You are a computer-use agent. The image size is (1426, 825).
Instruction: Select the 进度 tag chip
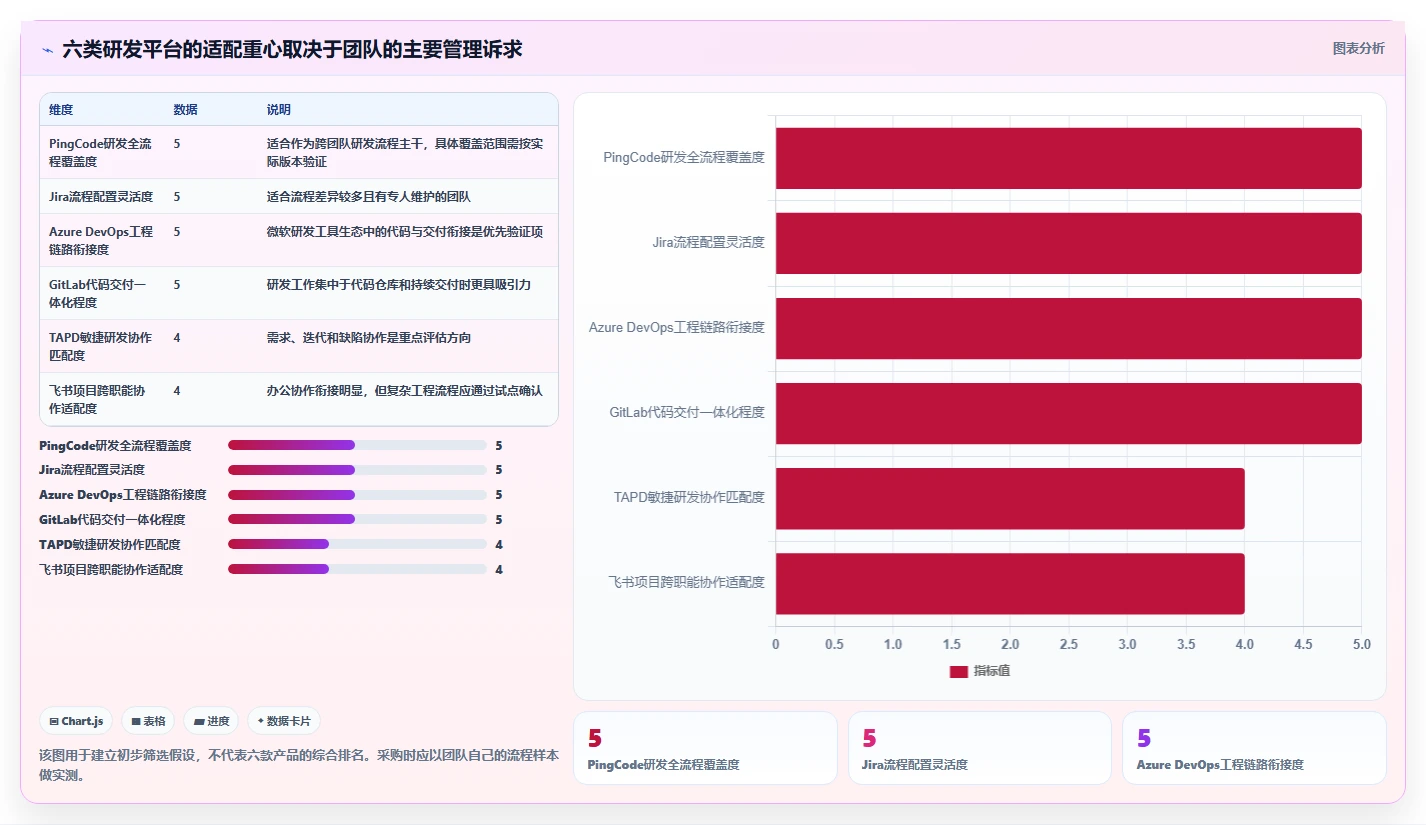211,721
